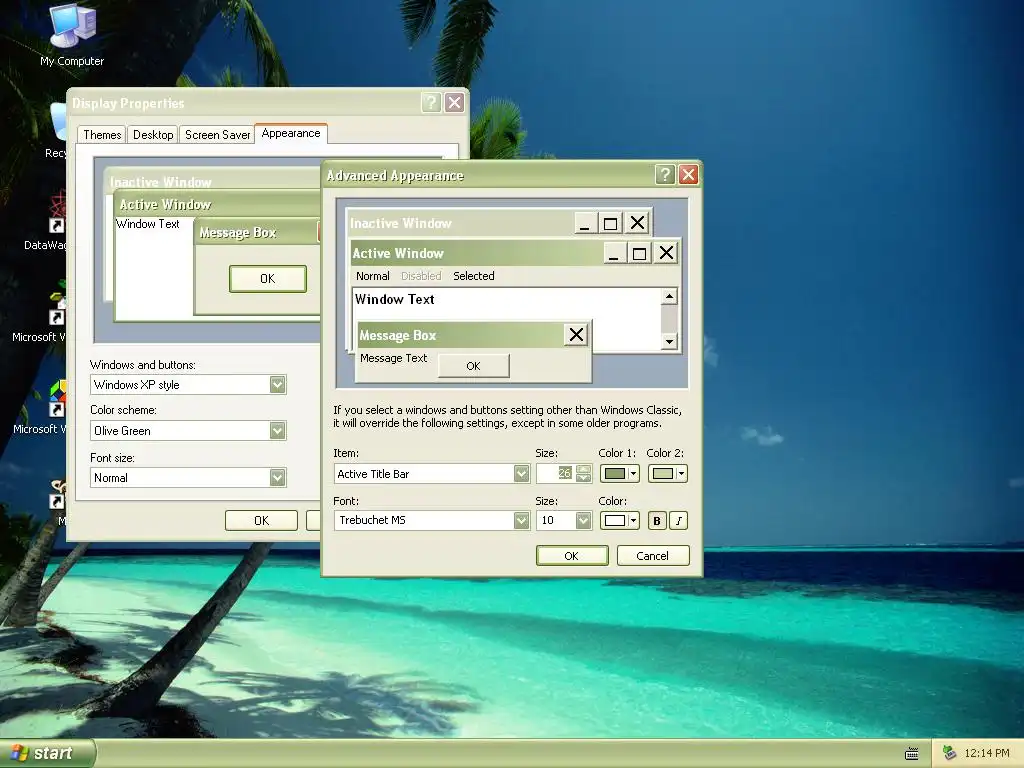Select the Normal menu item in the preview

(373, 276)
